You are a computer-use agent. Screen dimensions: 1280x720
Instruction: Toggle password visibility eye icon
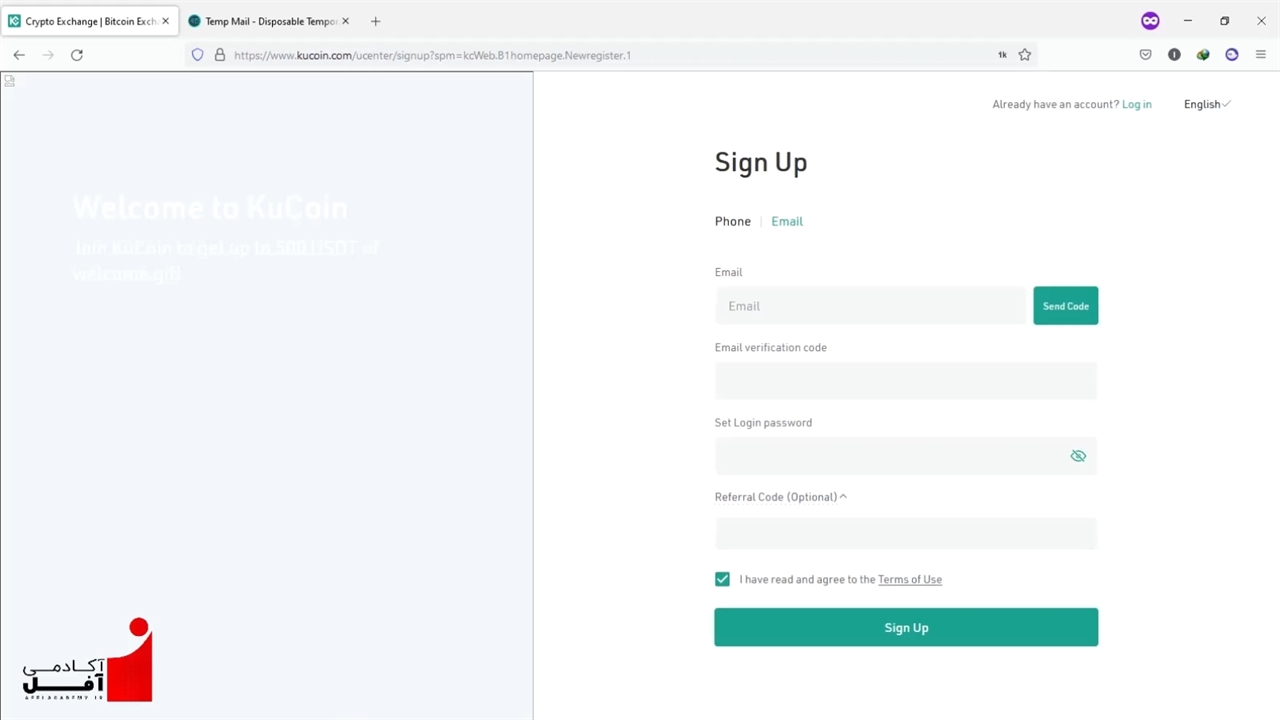tap(1078, 456)
